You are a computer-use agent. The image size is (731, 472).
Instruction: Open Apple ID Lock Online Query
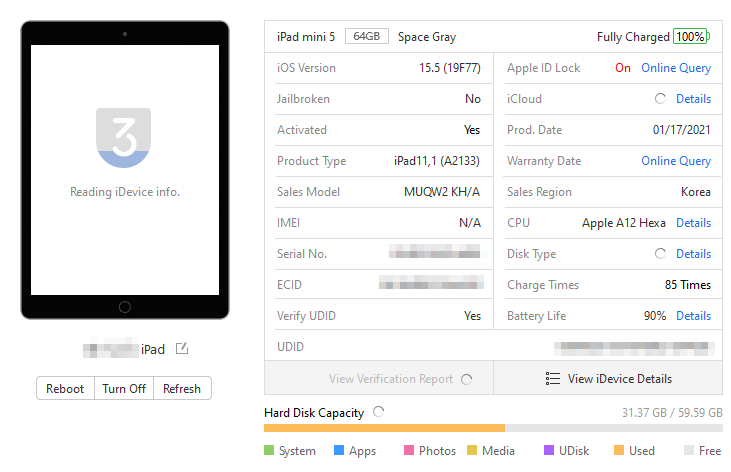[676, 68]
